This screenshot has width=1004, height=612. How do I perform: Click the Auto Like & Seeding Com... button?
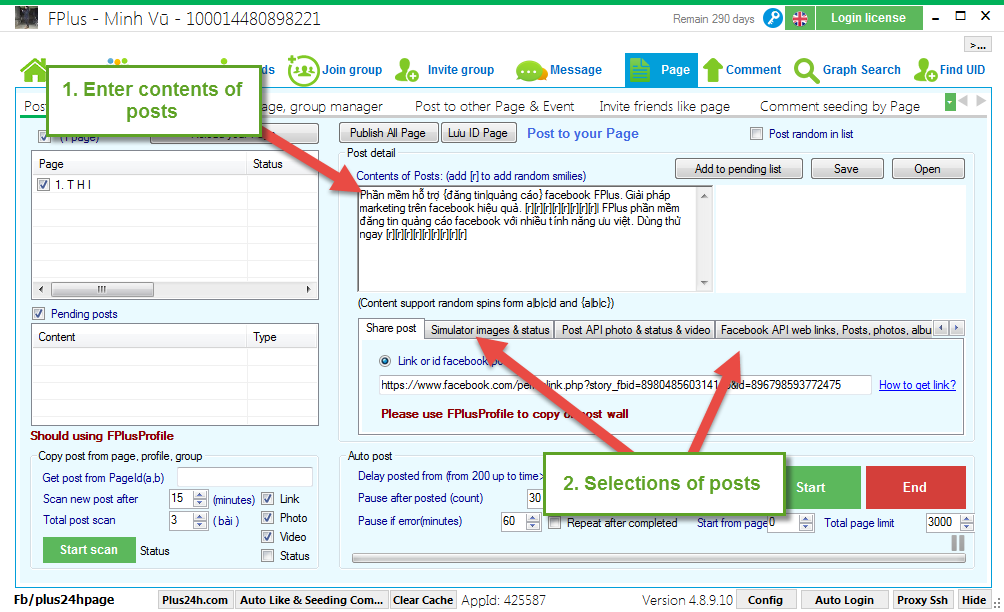point(311,600)
